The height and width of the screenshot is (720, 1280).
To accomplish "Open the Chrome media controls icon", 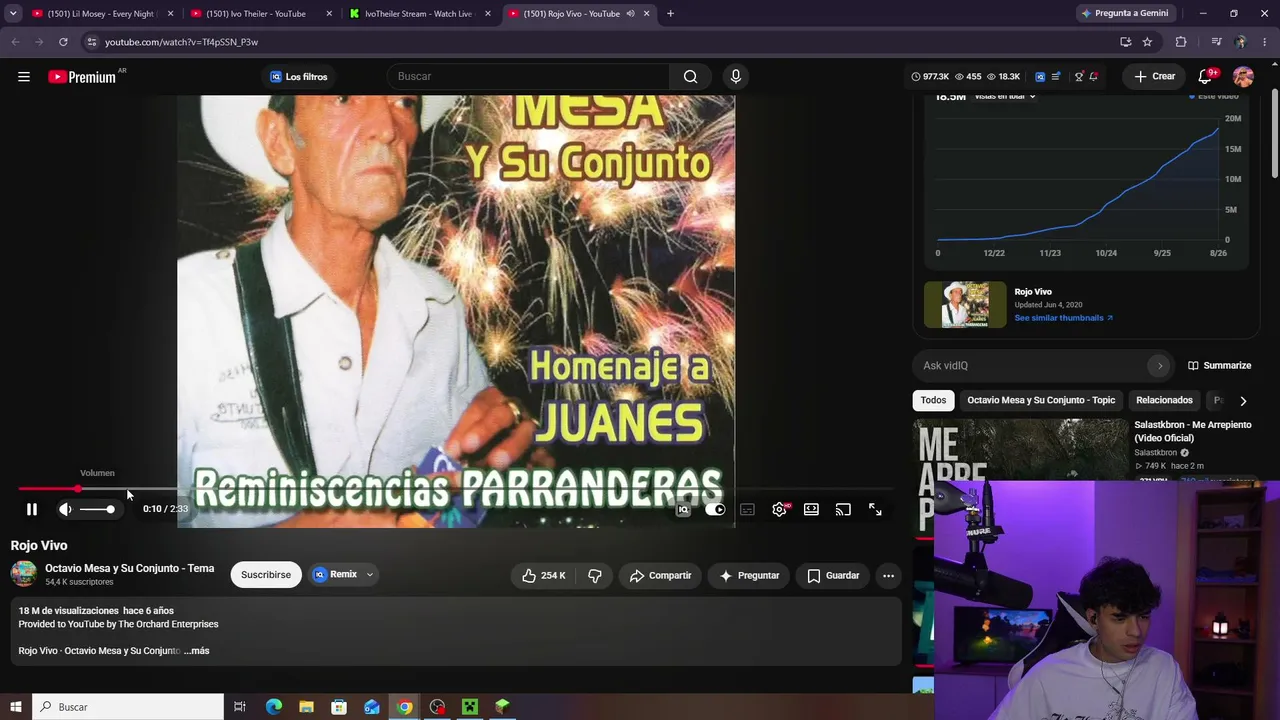I will click(1216, 42).
